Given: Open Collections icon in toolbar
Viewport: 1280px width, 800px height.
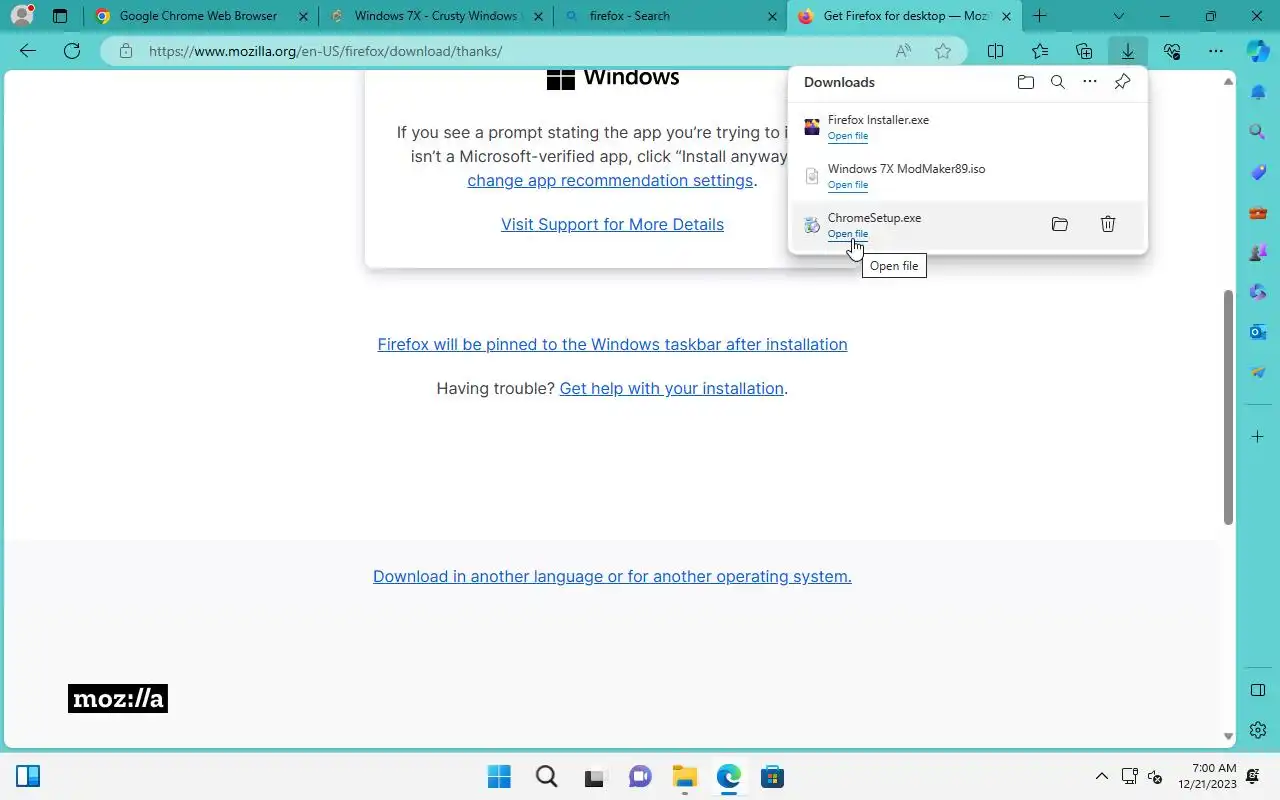Looking at the screenshot, I should pos(1084,51).
